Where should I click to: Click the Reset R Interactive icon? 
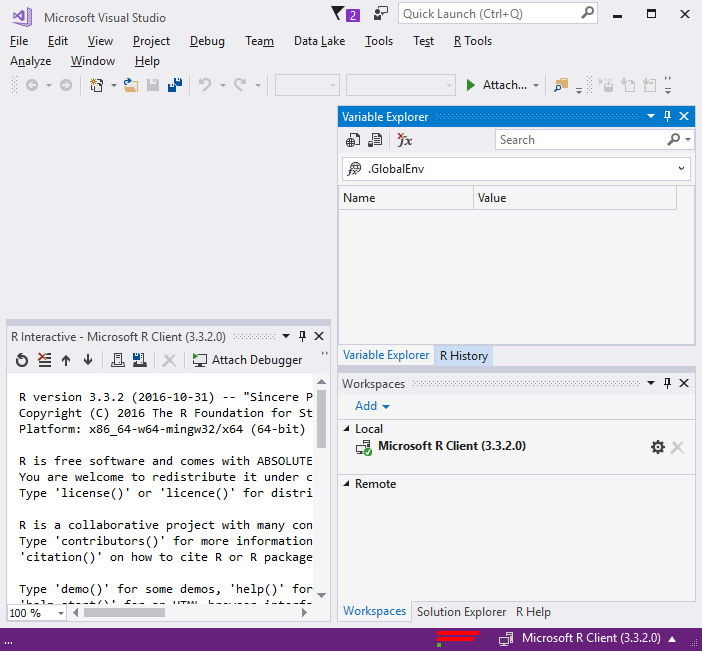pos(22,360)
